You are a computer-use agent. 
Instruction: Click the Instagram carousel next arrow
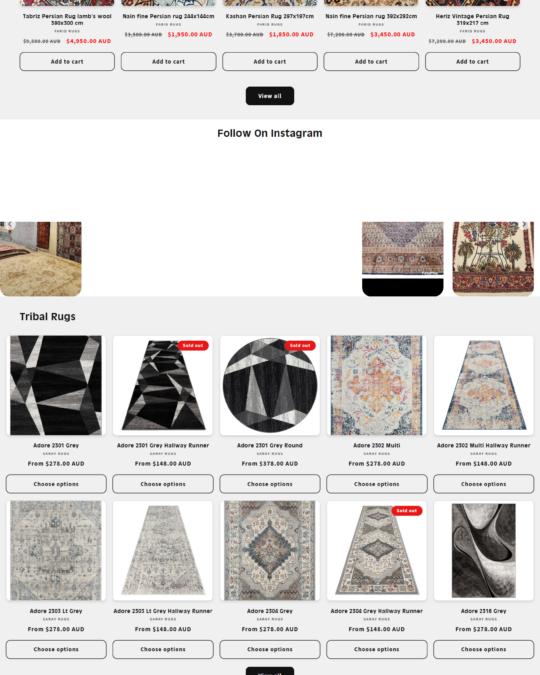point(524,225)
